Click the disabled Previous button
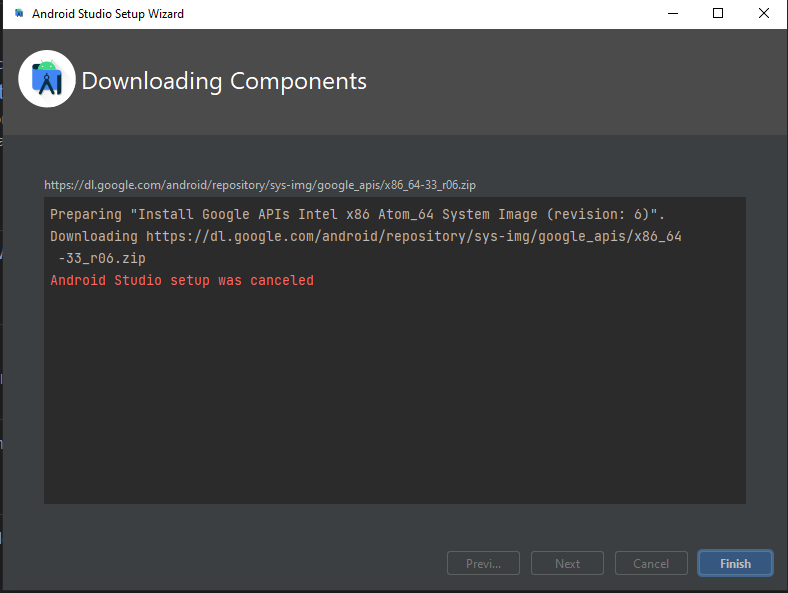This screenshot has height=593, width=788. [x=483, y=563]
